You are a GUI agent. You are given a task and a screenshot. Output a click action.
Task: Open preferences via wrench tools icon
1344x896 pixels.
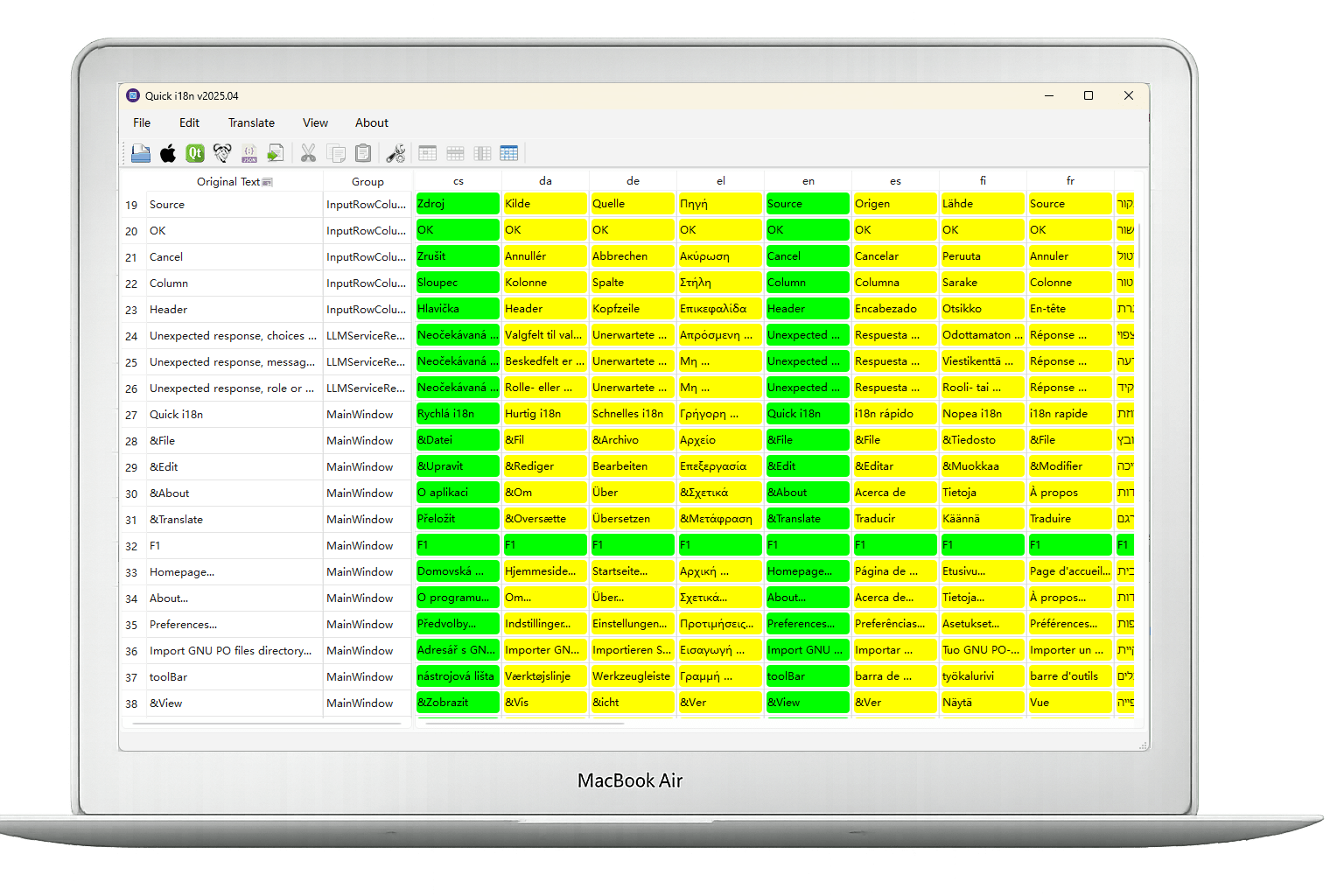pyautogui.click(x=395, y=153)
